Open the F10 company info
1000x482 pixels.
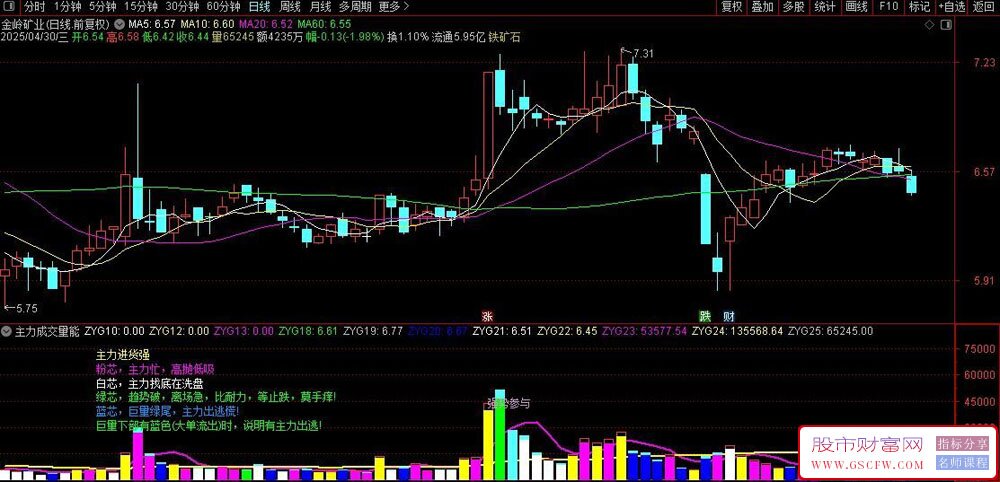tap(888, 8)
